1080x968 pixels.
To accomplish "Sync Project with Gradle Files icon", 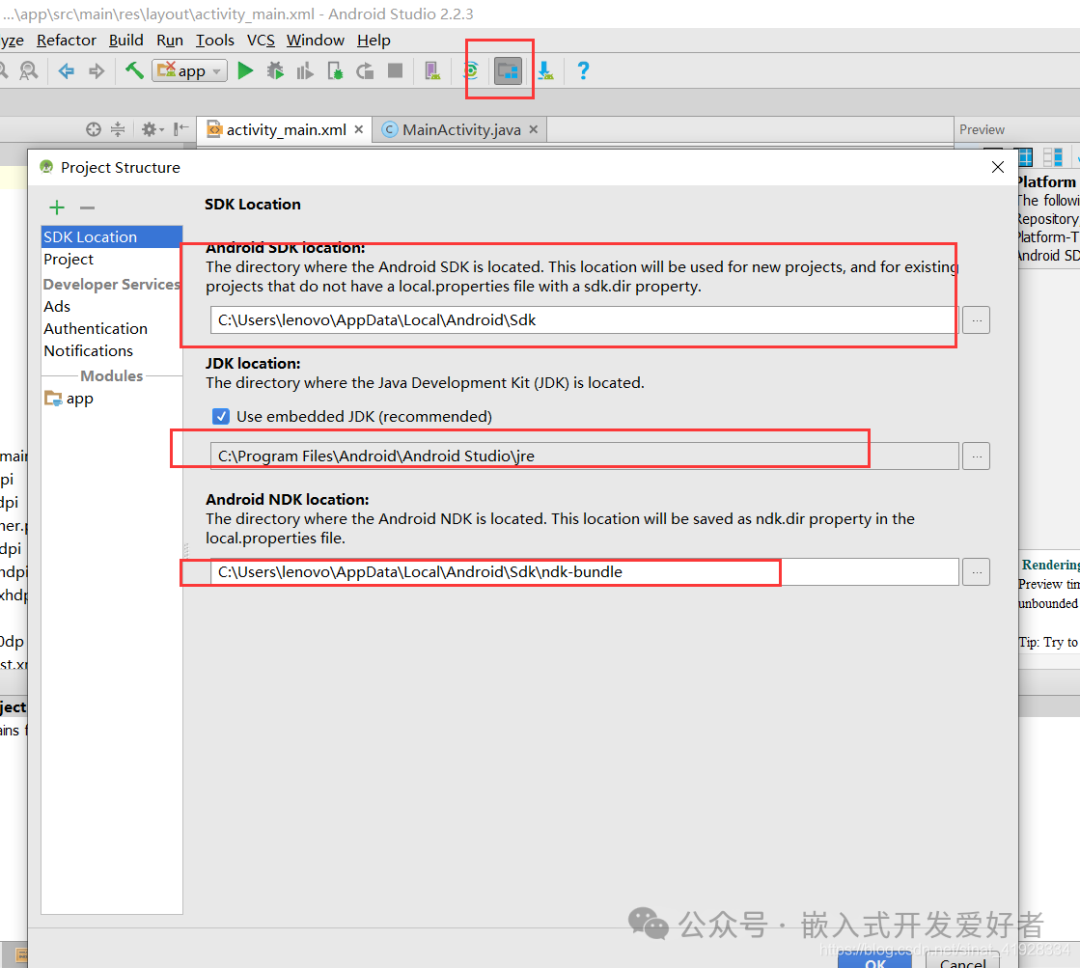I will click(x=471, y=70).
